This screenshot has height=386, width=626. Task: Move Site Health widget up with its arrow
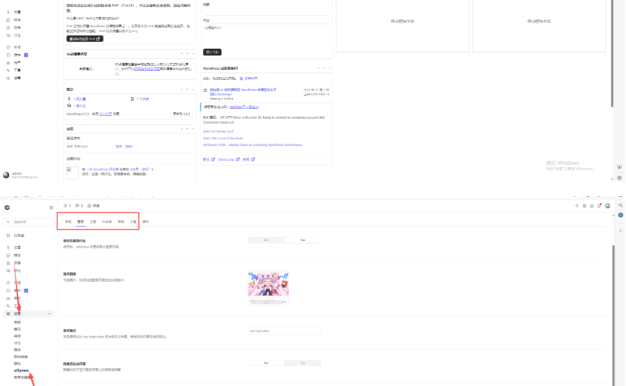[x=182, y=53]
